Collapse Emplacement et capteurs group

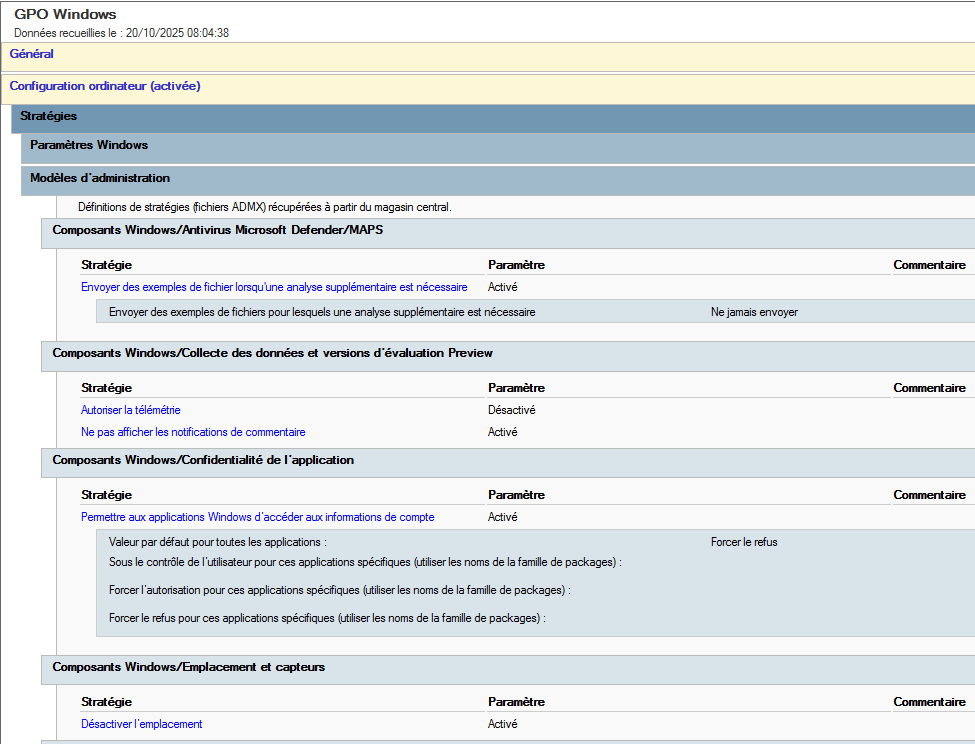188,667
